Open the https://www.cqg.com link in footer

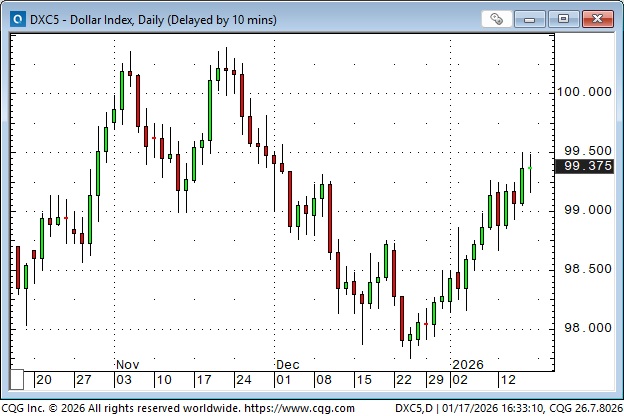click(297, 408)
